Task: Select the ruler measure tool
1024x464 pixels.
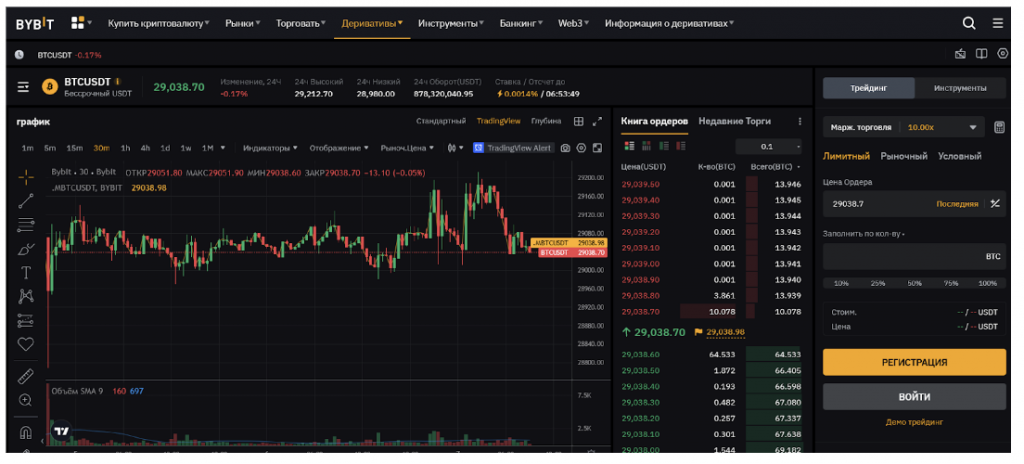Action: 25,376
